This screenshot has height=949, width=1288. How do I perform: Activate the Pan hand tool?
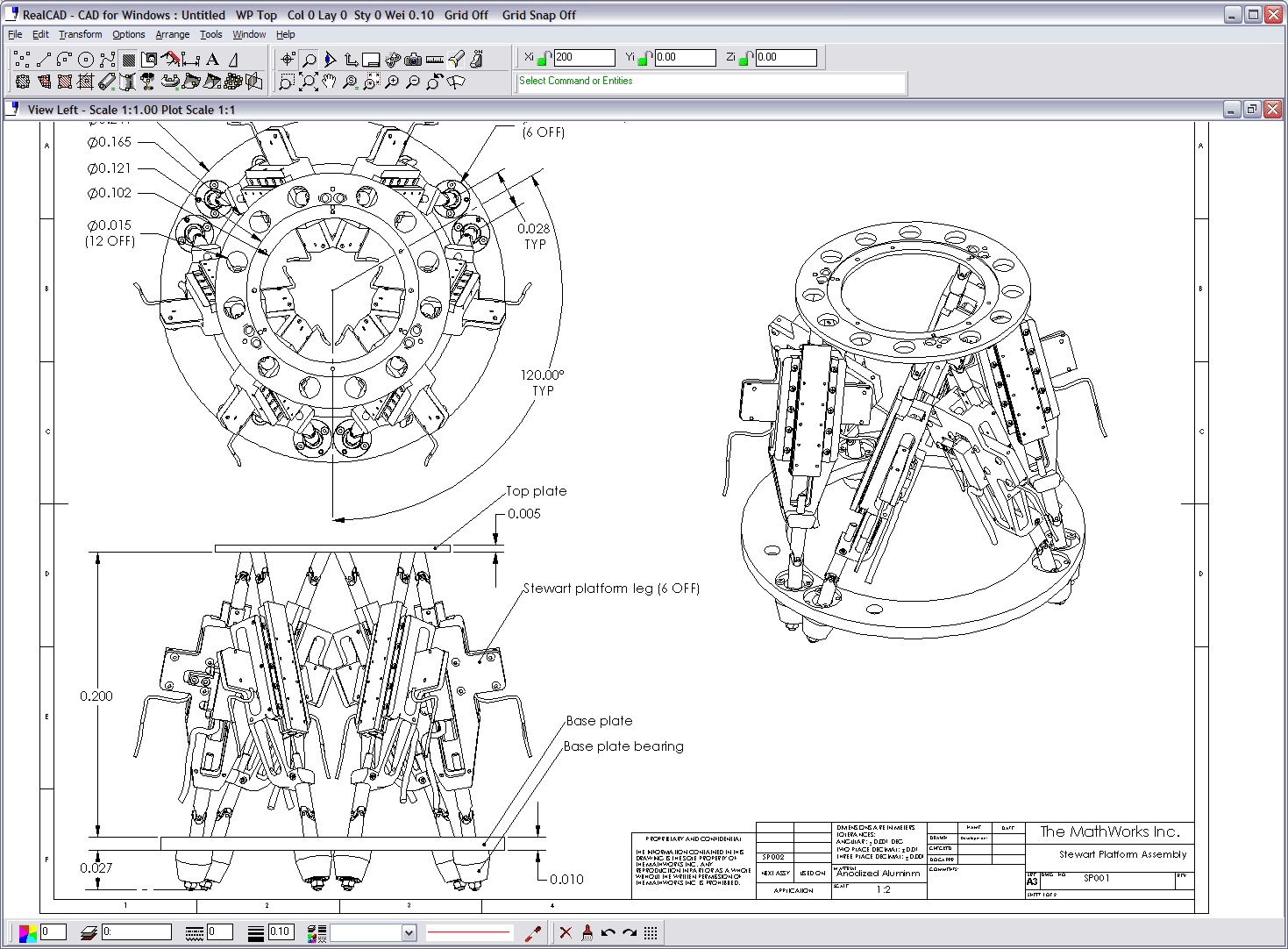329,82
